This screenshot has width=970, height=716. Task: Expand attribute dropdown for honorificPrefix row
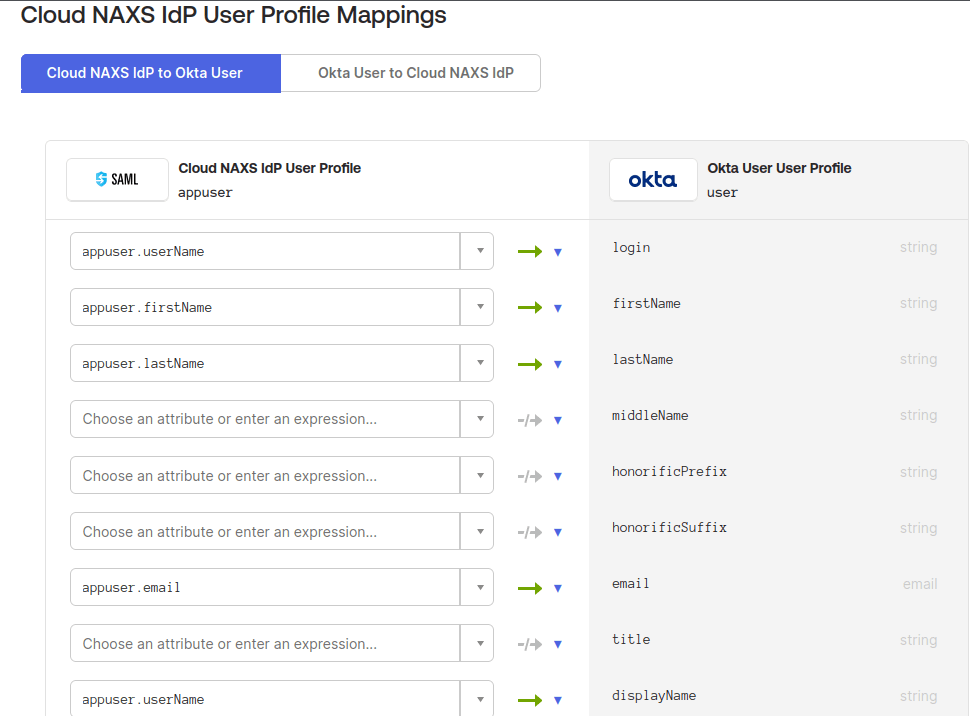(477, 475)
